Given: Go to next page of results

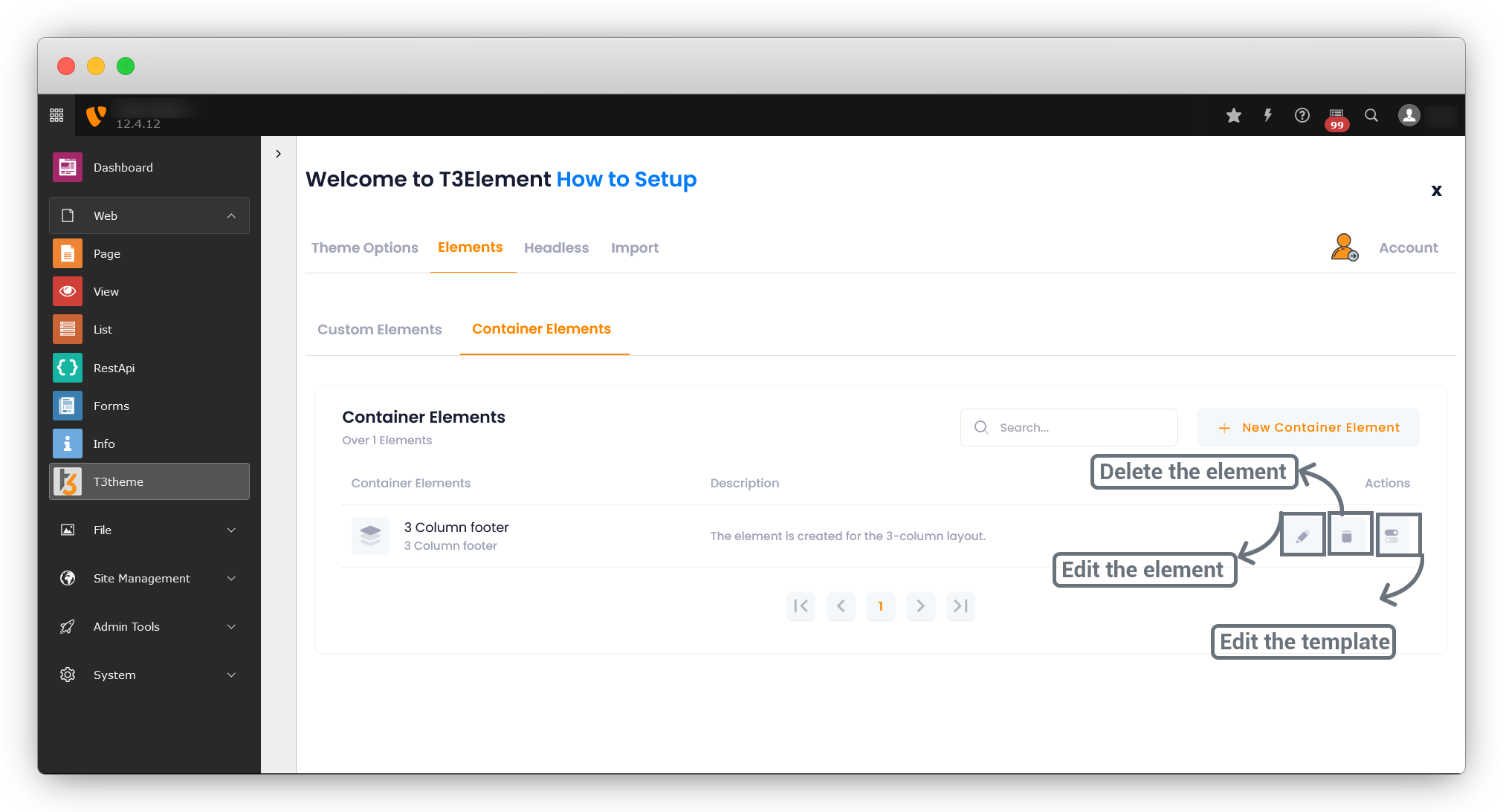Looking at the screenshot, I should click(921, 606).
